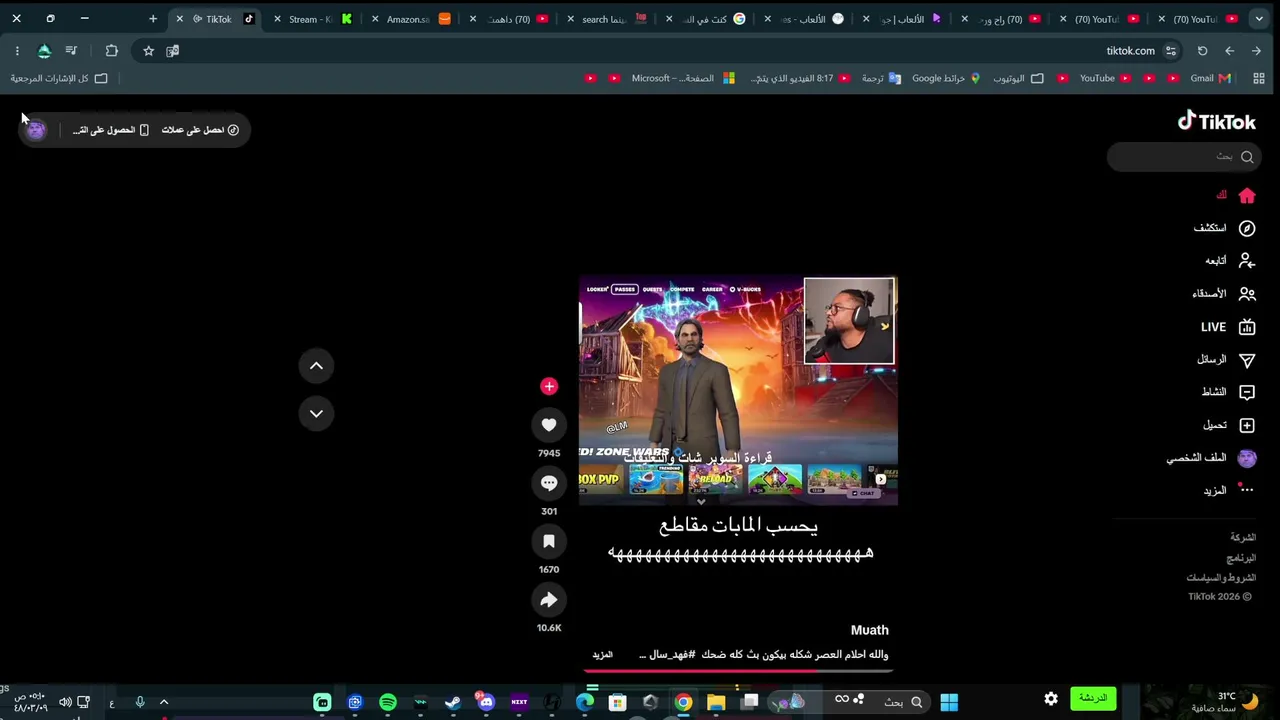This screenshot has width=1280, height=720.
Task: Open the Google Maps bookmark
Action: coord(946,78)
